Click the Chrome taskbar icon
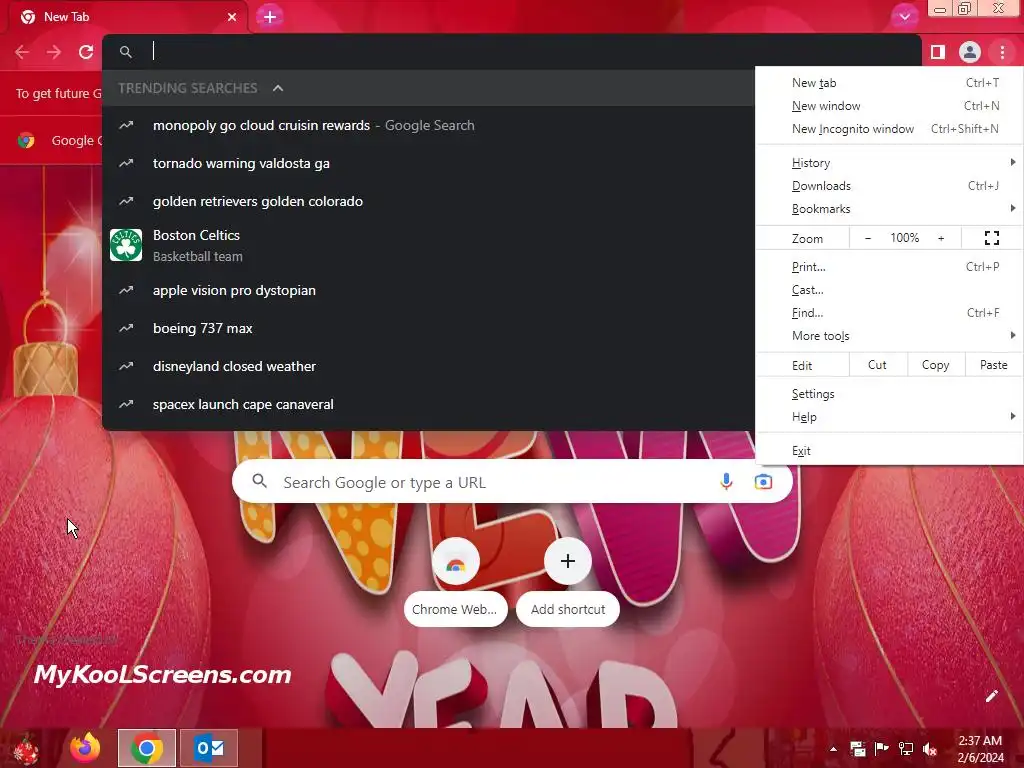Image resolution: width=1024 pixels, height=768 pixels. pos(147,748)
